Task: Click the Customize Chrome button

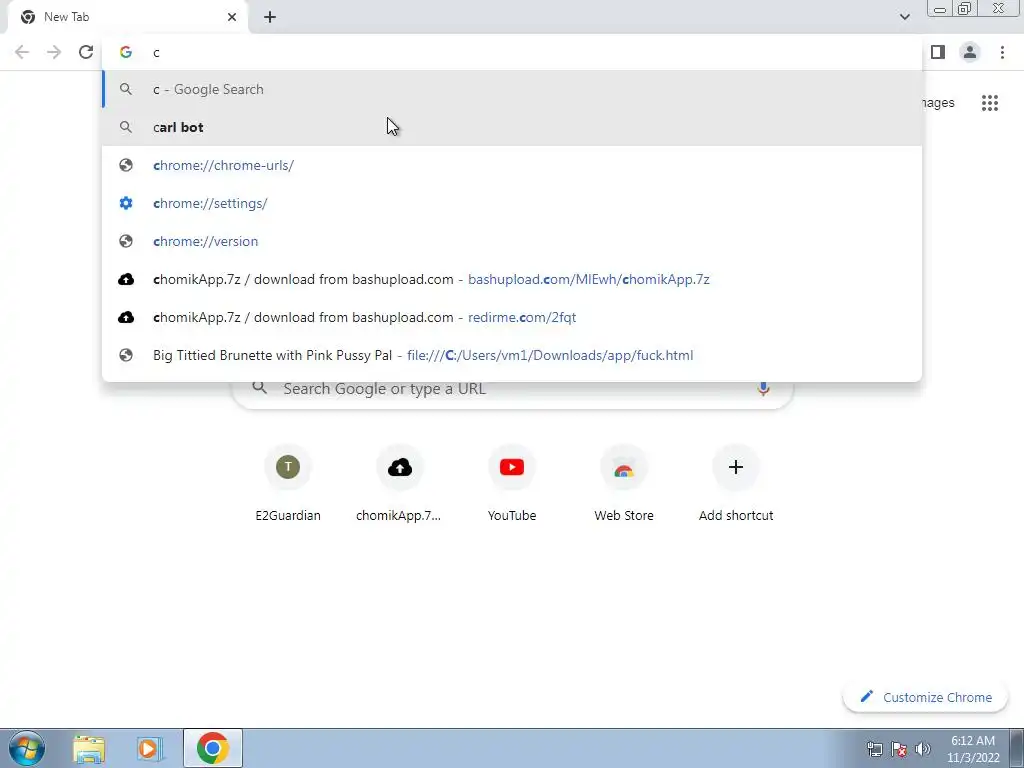Action: (925, 697)
